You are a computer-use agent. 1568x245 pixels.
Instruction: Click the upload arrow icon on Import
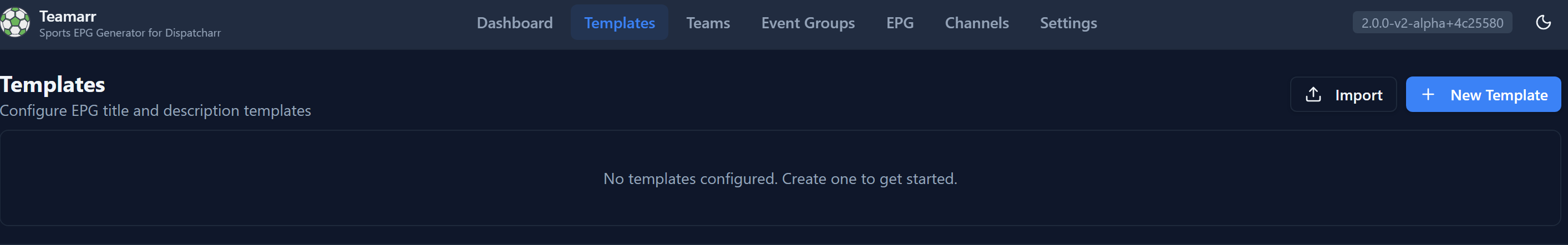point(1313,94)
